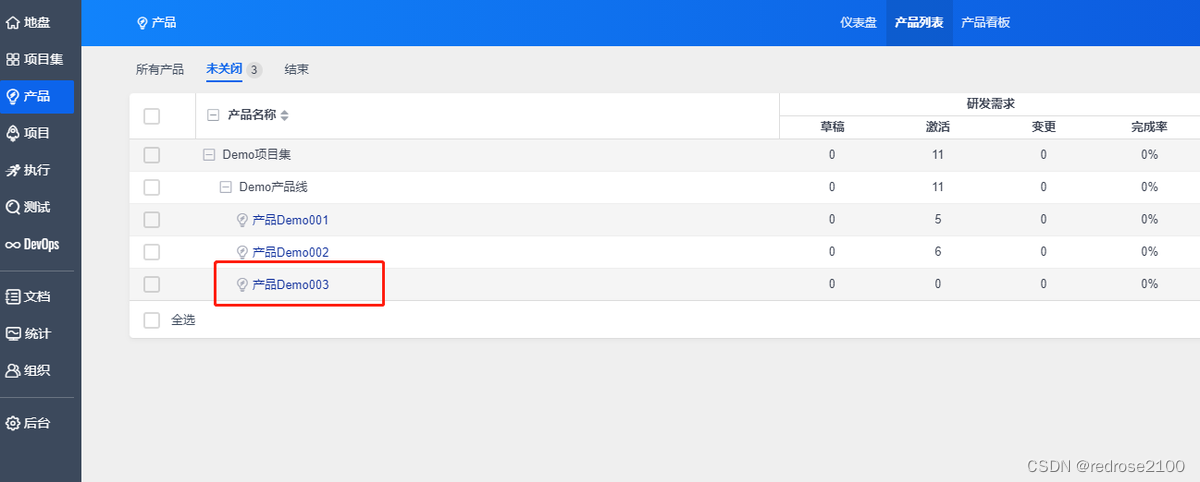Click 激活 value 11 in Demo项目集 row
Image resolution: width=1200 pixels, height=482 pixels.
(x=938, y=155)
